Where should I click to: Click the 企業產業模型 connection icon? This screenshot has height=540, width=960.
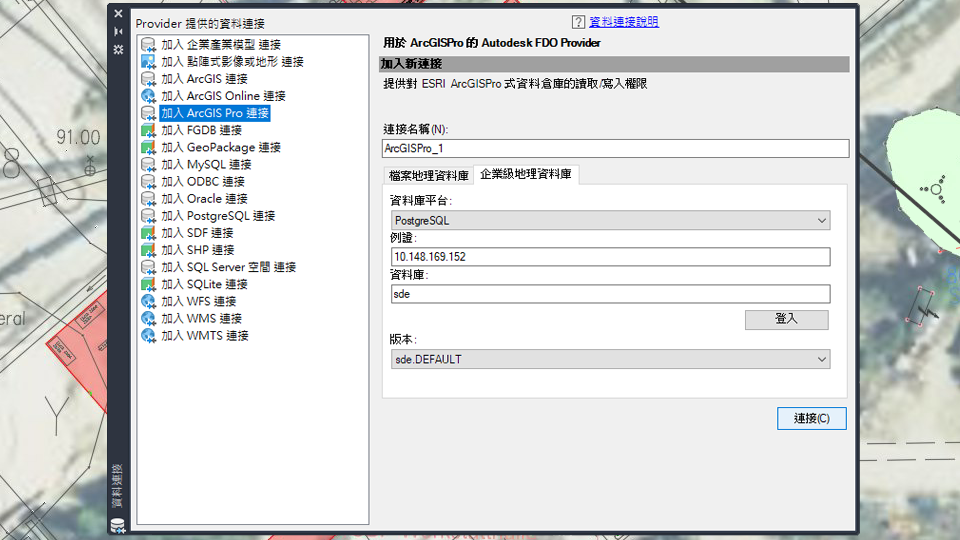148,45
